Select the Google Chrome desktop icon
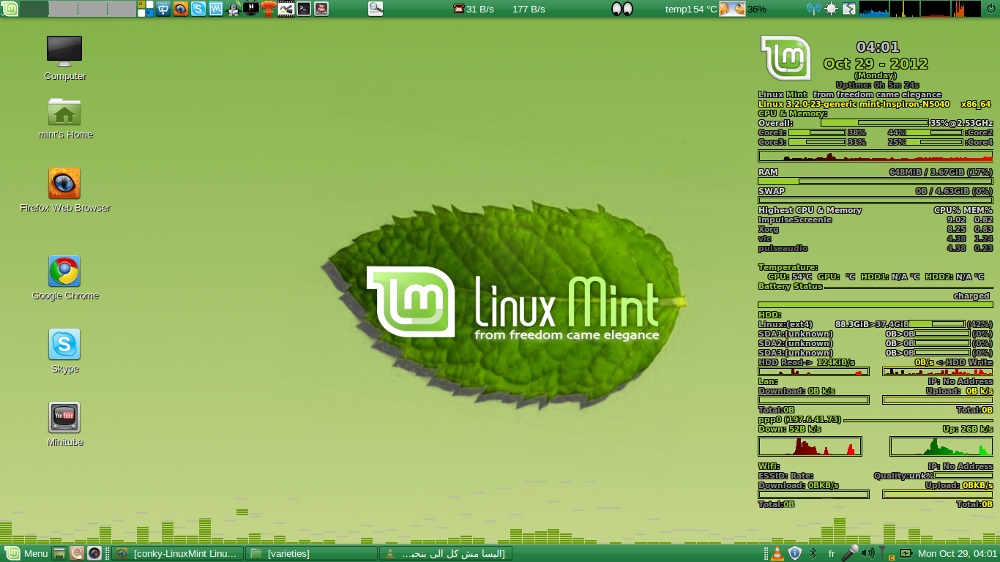This screenshot has width=1000, height=562. [65, 277]
